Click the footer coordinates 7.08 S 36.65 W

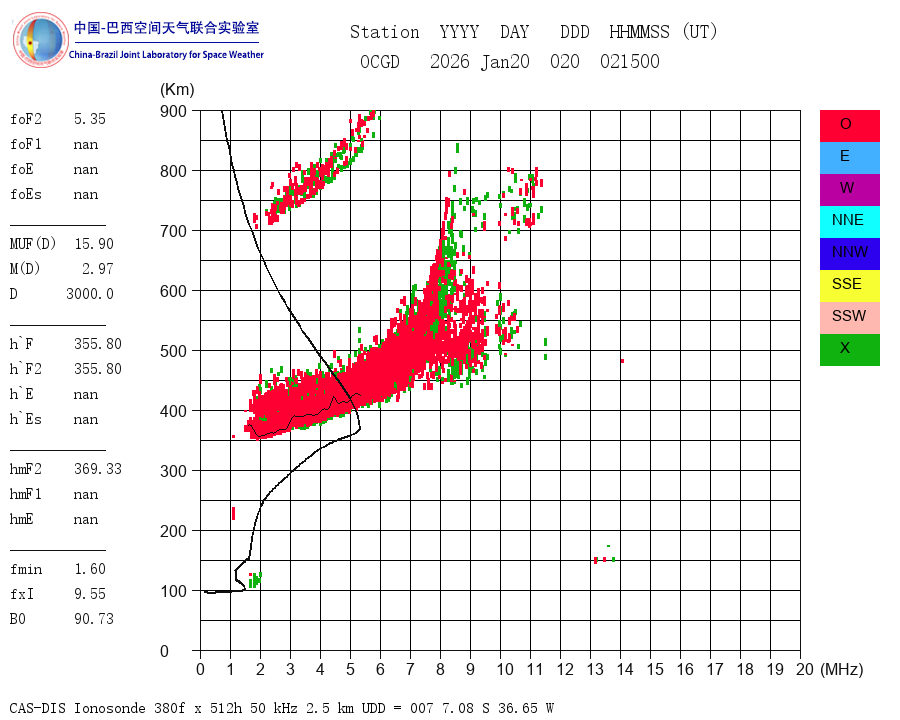(x=498, y=708)
